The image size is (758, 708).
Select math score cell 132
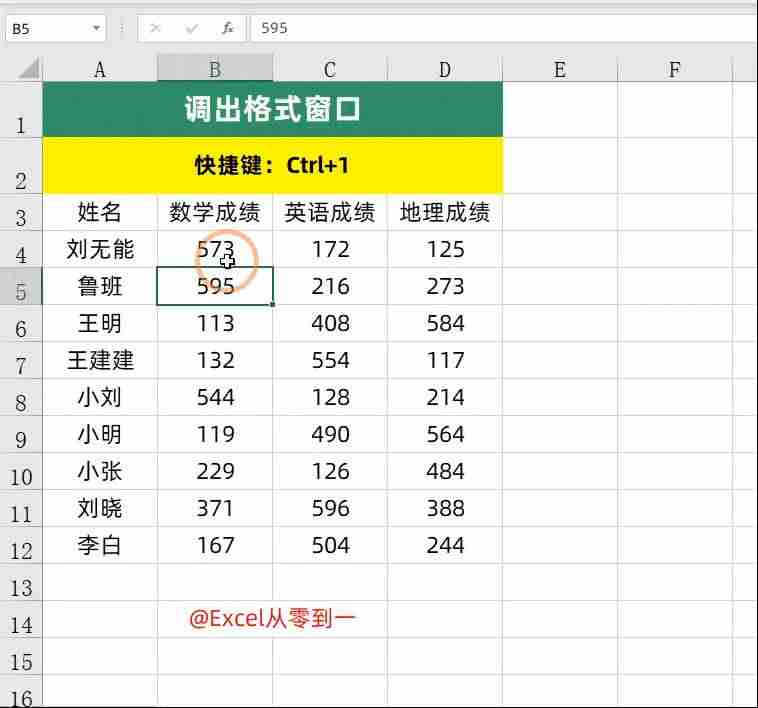click(x=215, y=361)
